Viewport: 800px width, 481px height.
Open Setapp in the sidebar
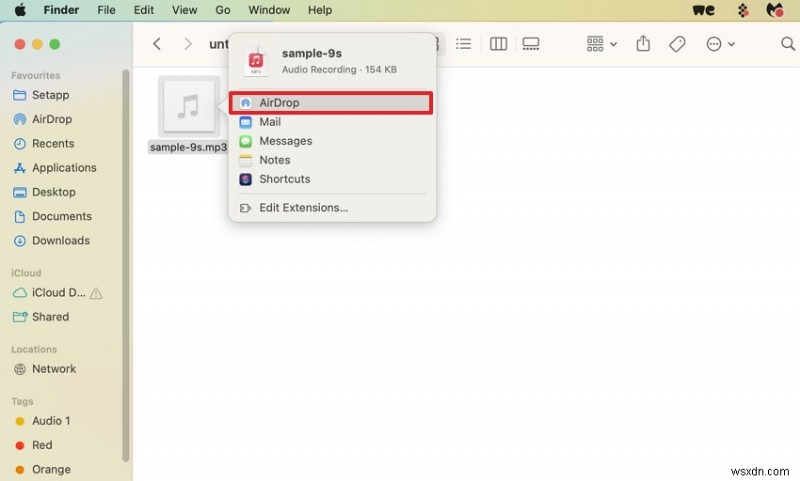click(x=50, y=95)
